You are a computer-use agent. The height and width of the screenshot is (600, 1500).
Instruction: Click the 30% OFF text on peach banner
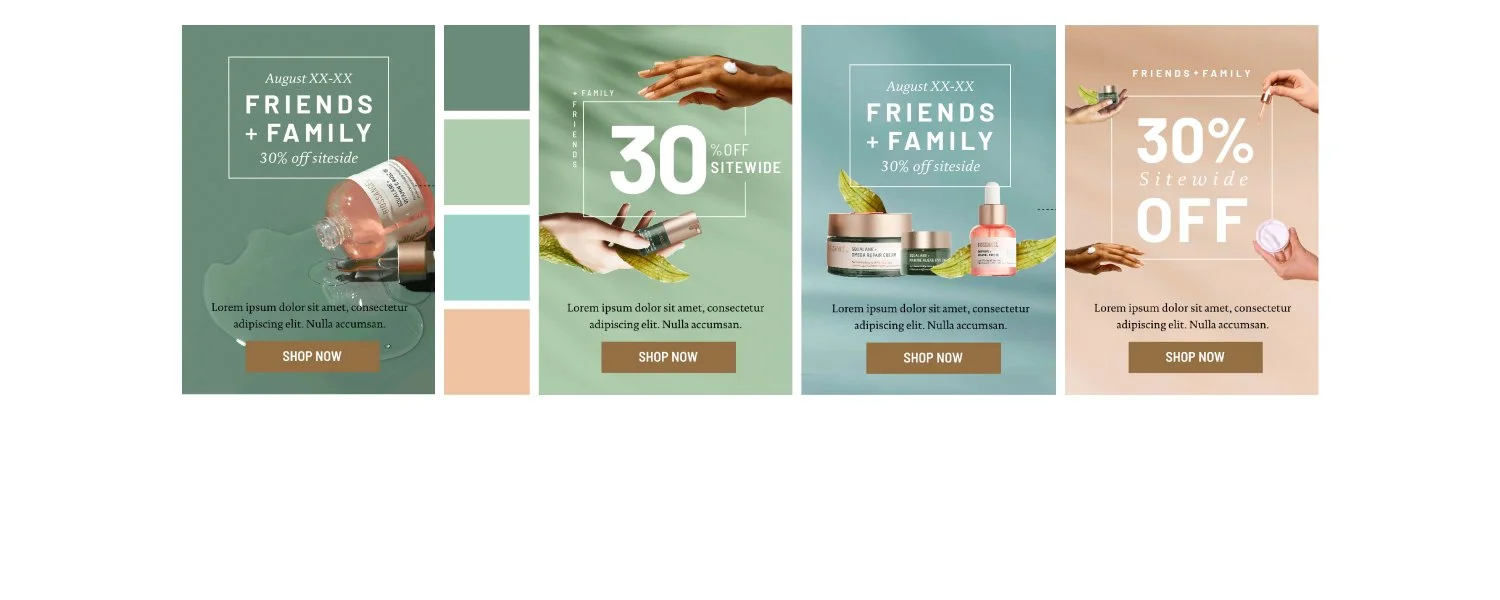[x=1194, y=181]
